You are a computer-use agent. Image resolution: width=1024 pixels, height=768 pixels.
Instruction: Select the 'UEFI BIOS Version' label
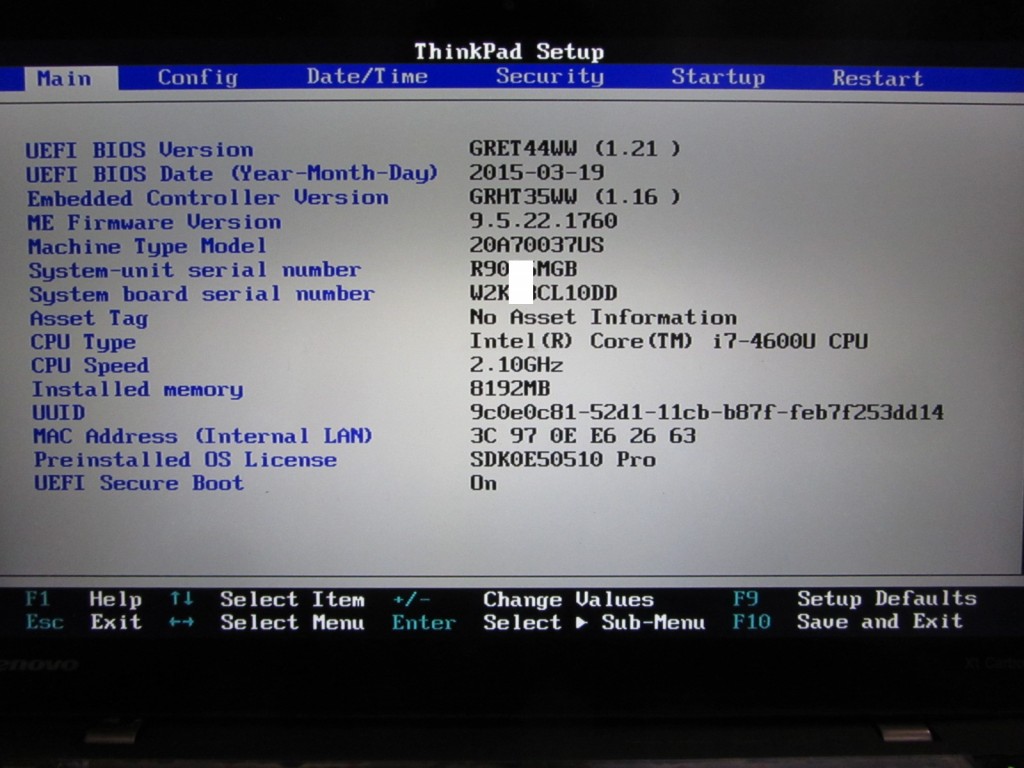[139, 150]
